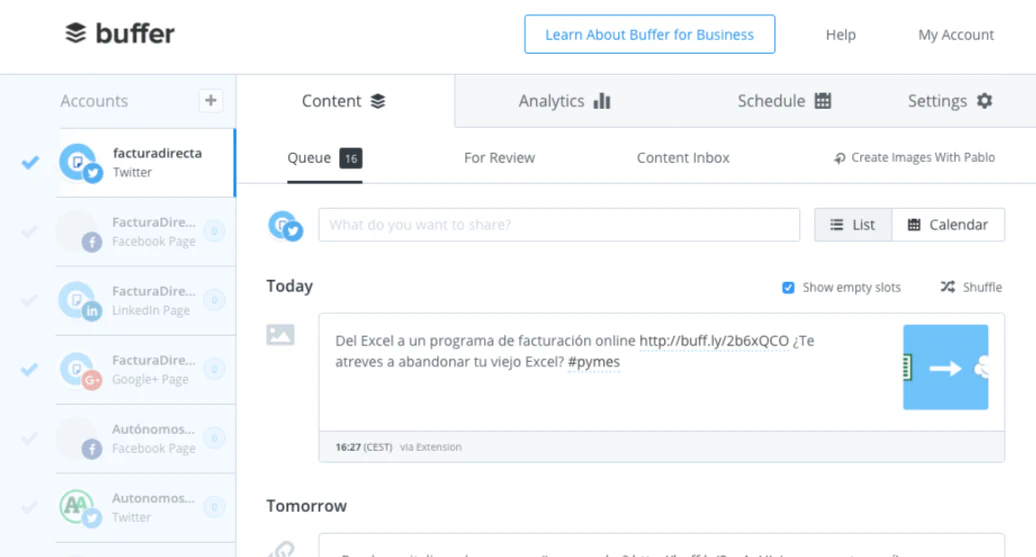This screenshot has width=1036, height=557.
Task: Open the Autonomos Twitter account avatar
Action: pos(79,508)
